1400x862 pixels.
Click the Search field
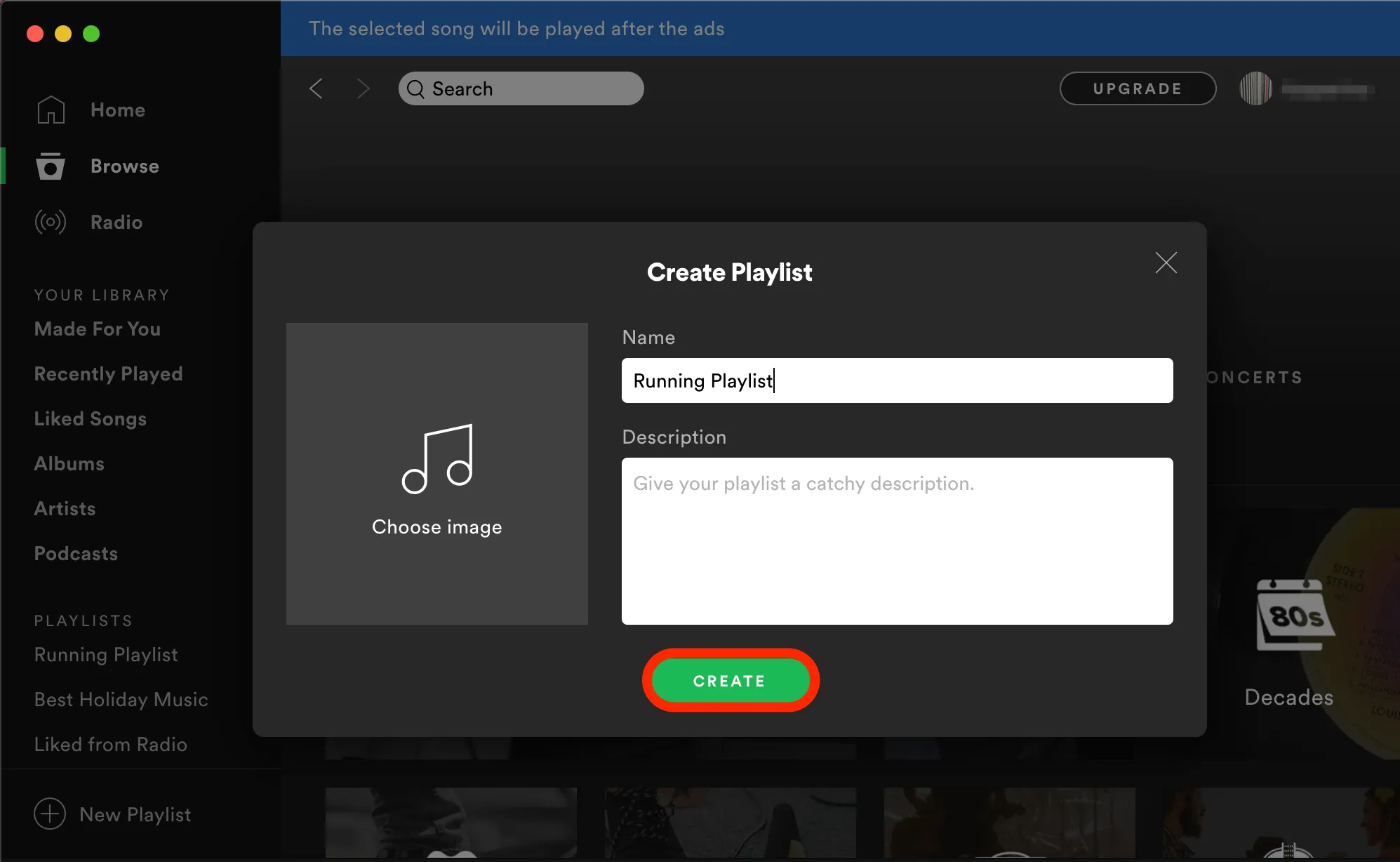(x=521, y=89)
